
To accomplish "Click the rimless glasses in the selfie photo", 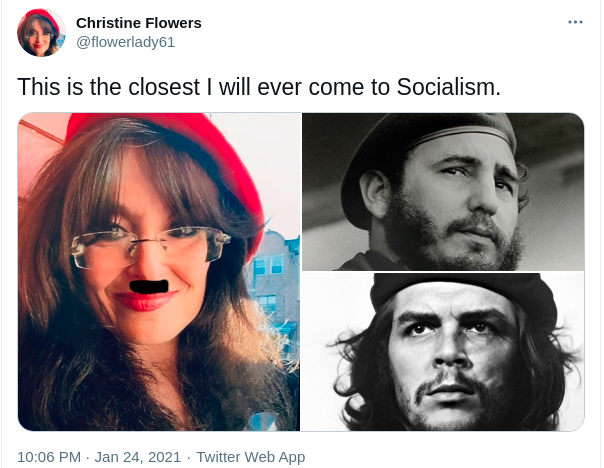I will click(x=150, y=247).
